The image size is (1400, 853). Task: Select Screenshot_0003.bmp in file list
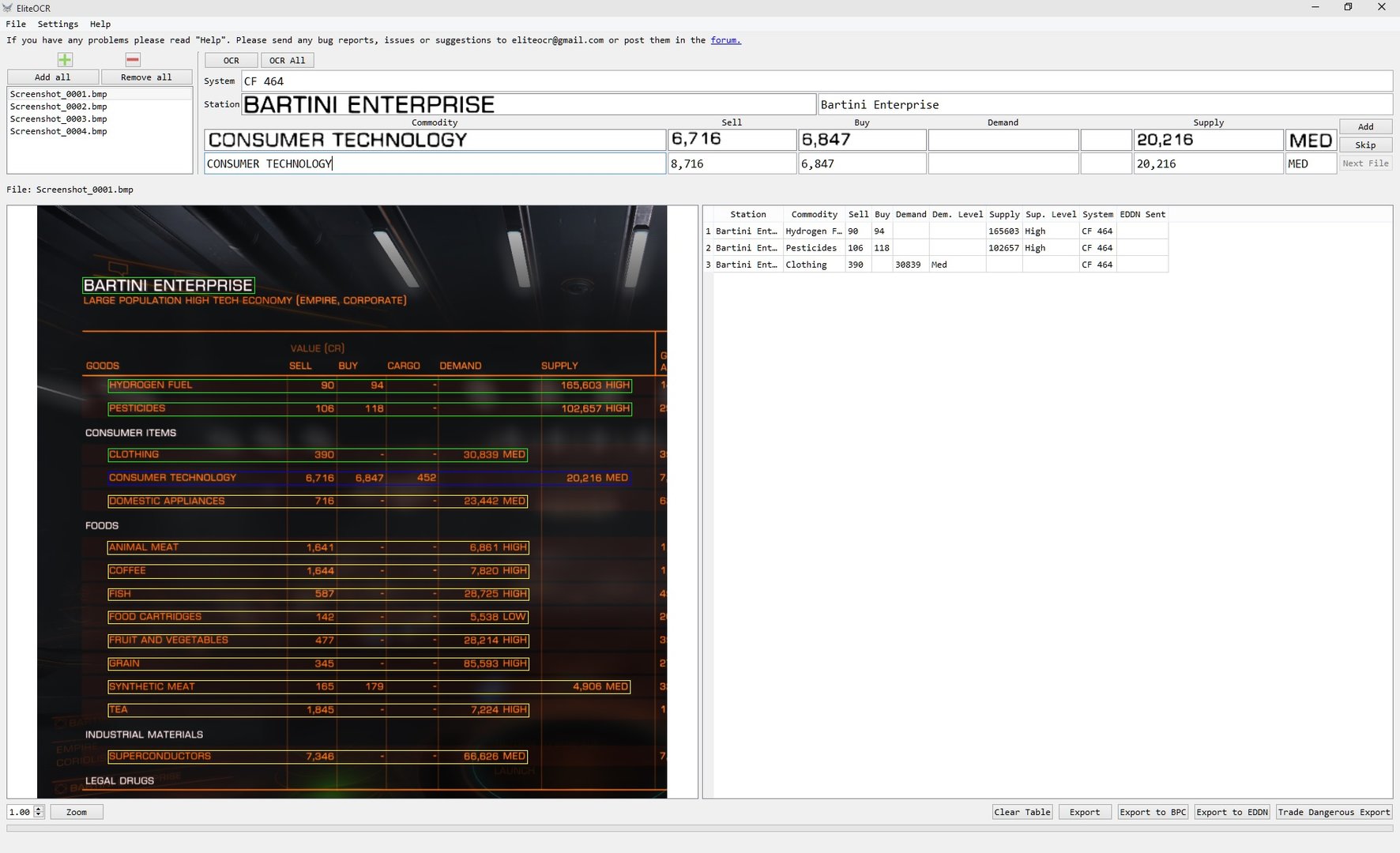pos(100,119)
